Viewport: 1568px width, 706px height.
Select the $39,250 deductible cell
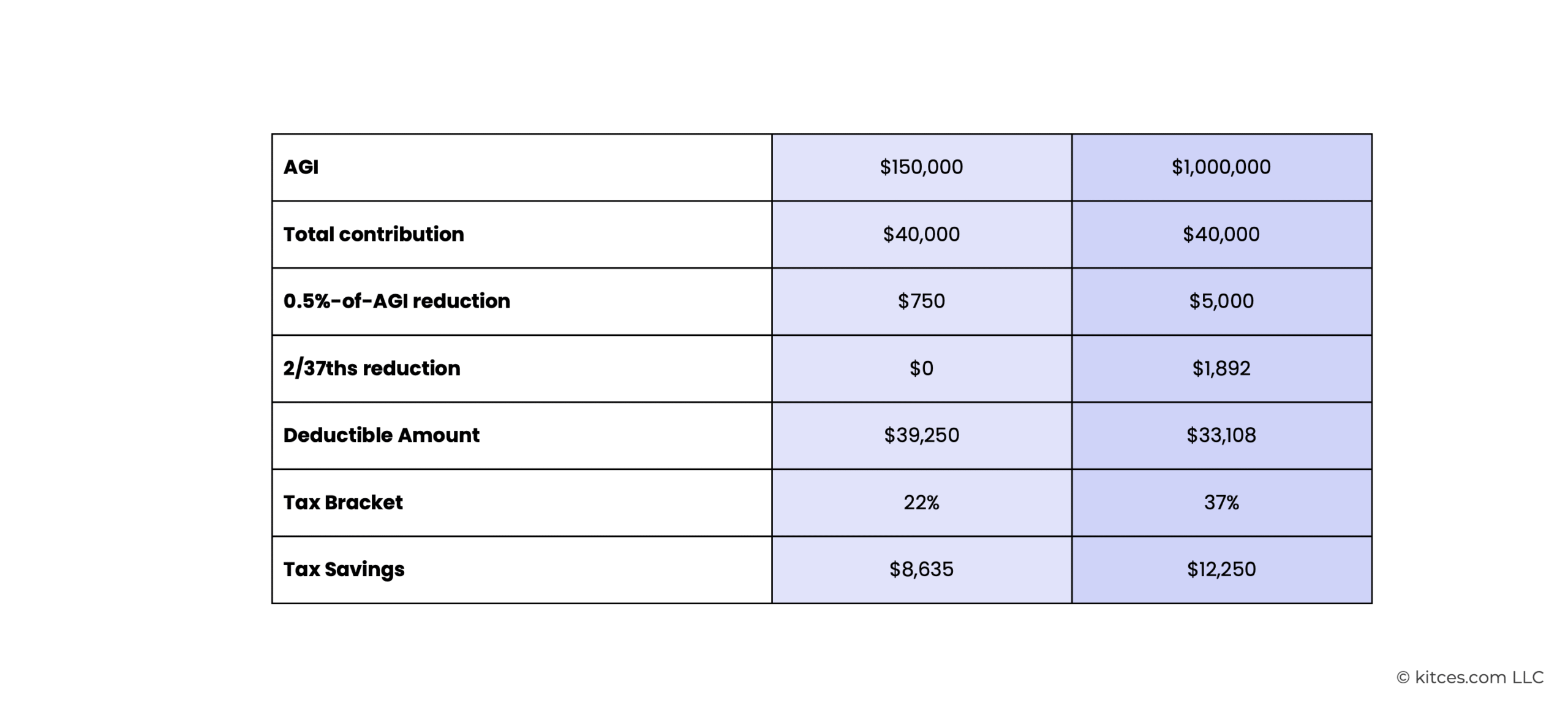[x=921, y=436]
